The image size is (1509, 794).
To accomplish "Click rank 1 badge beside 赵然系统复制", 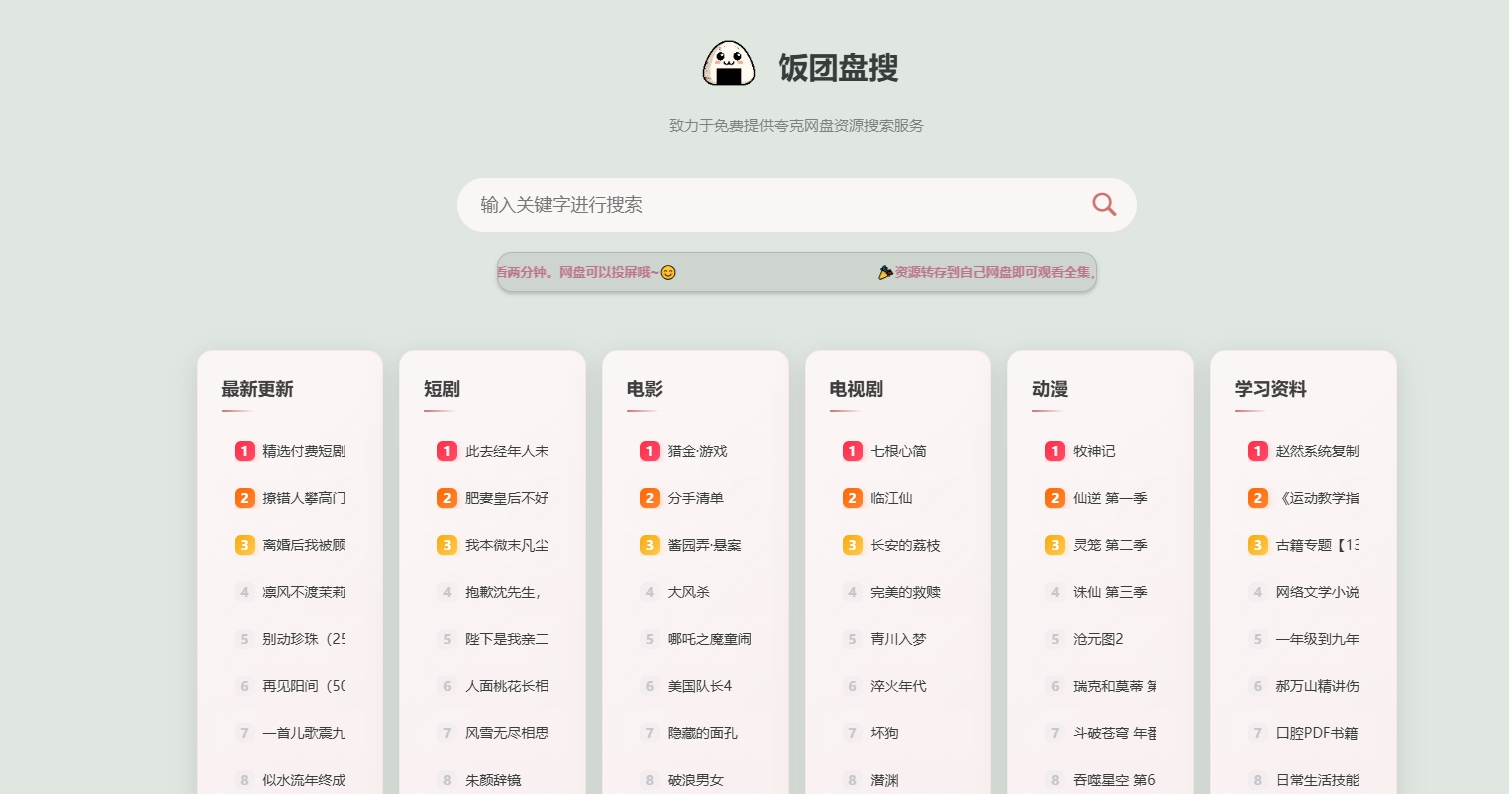I will click(1257, 451).
